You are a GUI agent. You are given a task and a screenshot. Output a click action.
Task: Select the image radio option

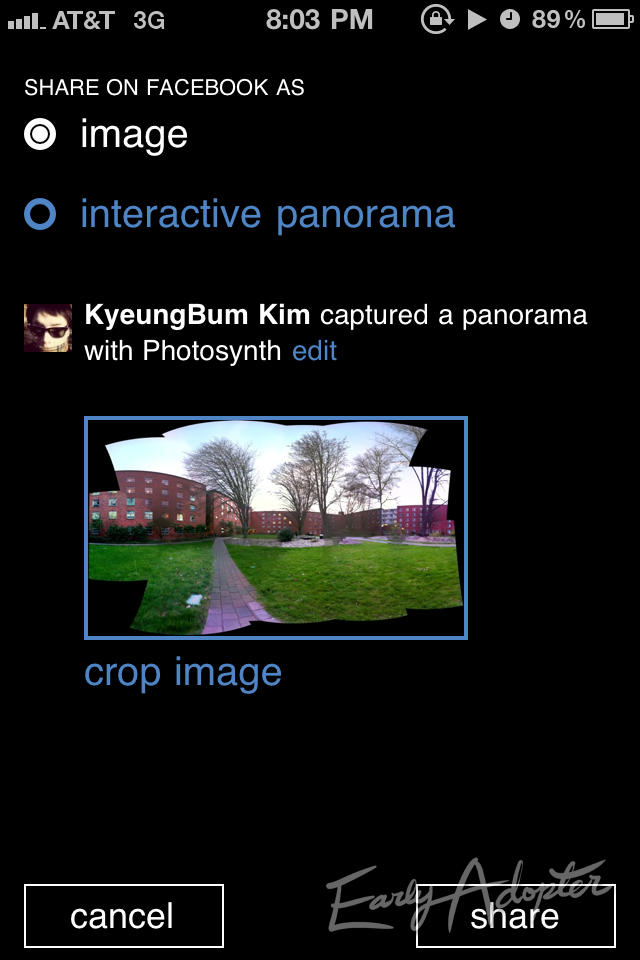tap(40, 134)
